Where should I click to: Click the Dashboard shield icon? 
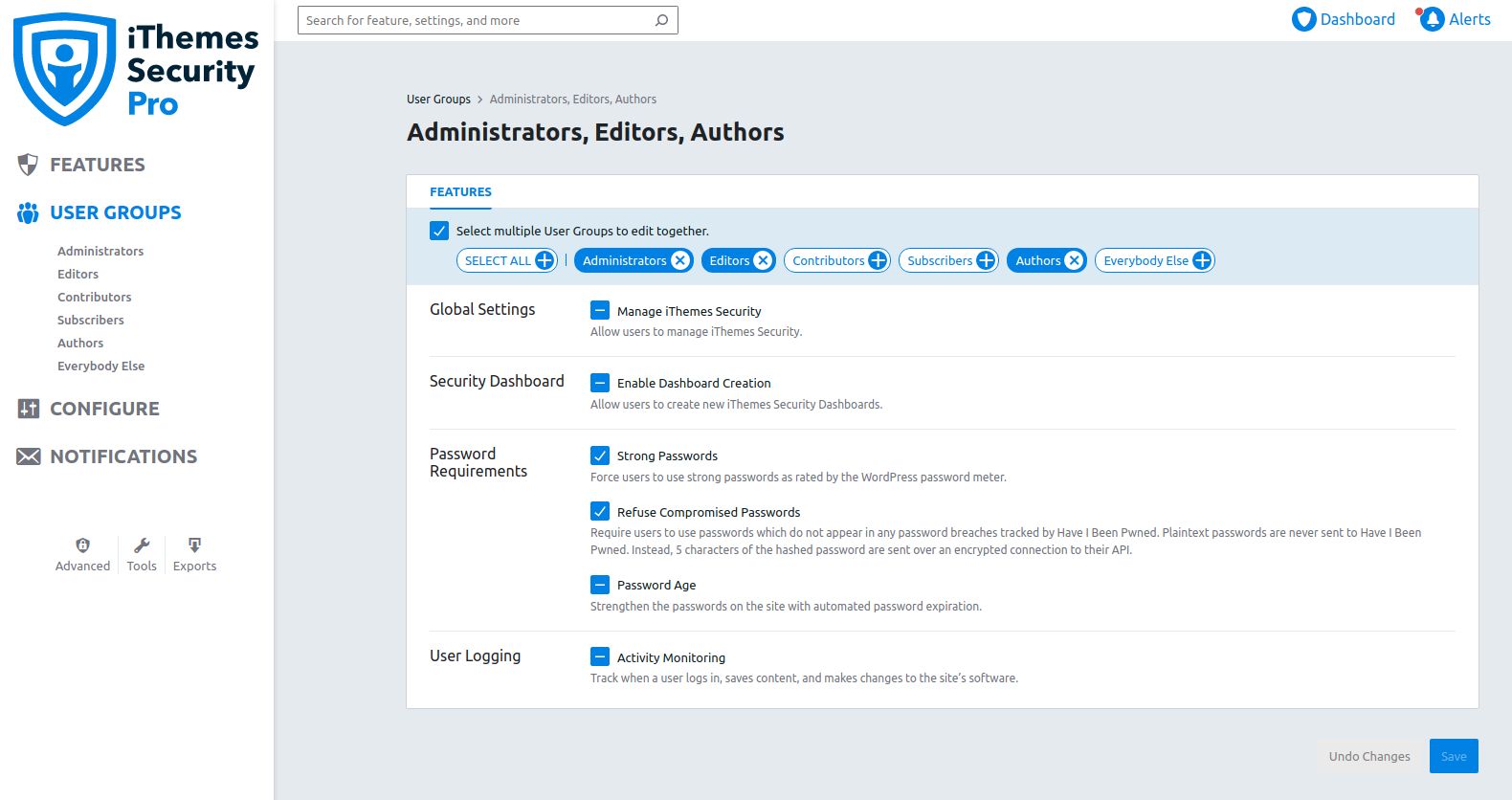point(1303,19)
